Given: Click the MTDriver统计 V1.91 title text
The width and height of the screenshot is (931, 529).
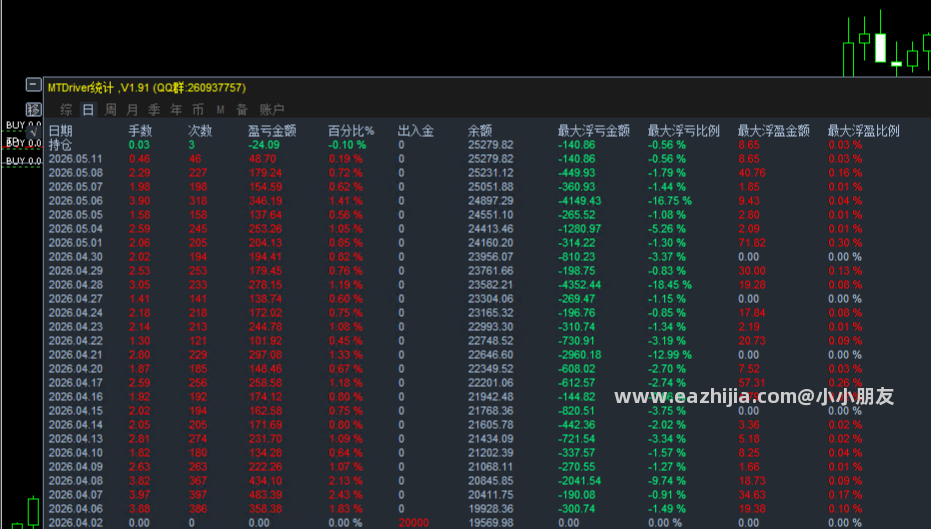Looking at the screenshot, I should (x=146, y=88).
